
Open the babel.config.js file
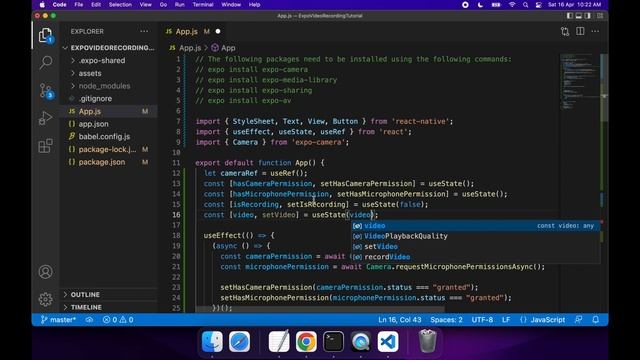pos(109,137)
